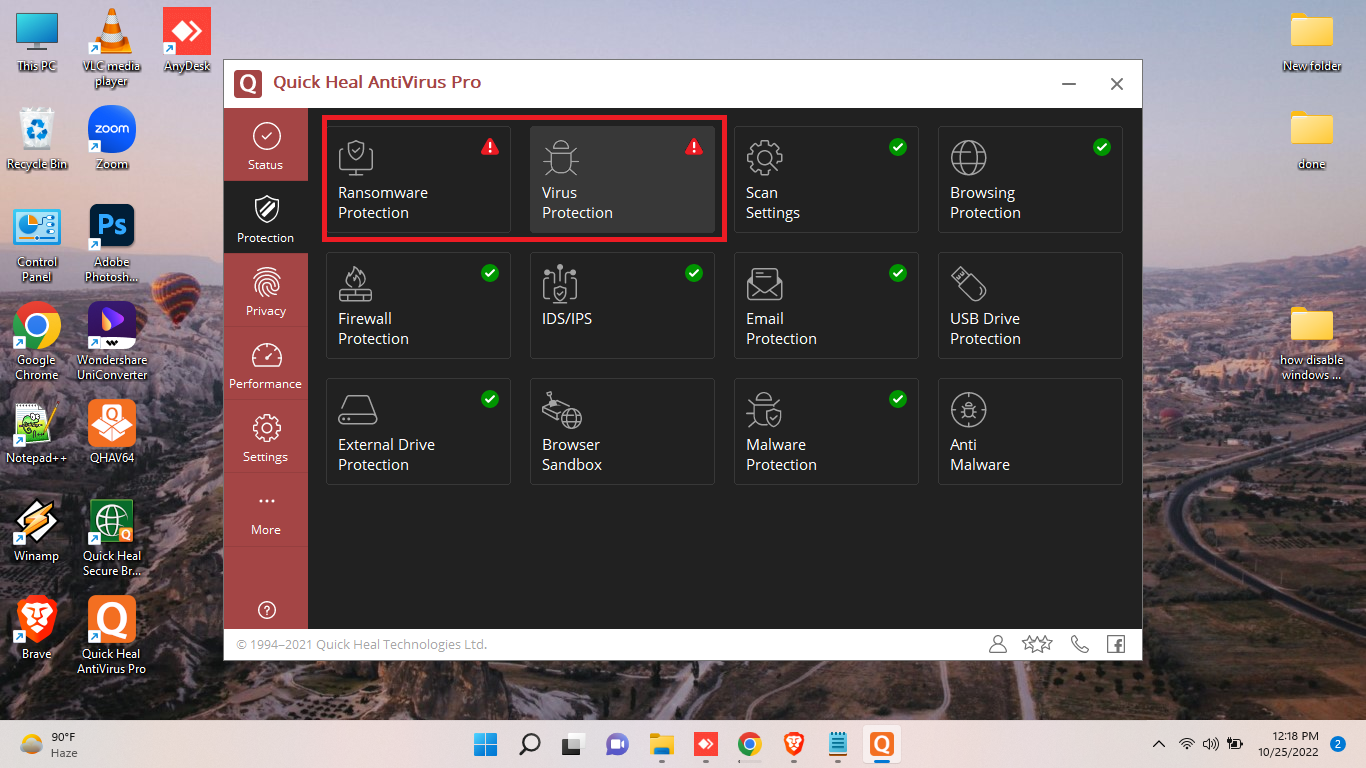This screenshot has height=768, width=1366.
Task: Click the star rating icon in footer
Action: [x=1037, y=644]
